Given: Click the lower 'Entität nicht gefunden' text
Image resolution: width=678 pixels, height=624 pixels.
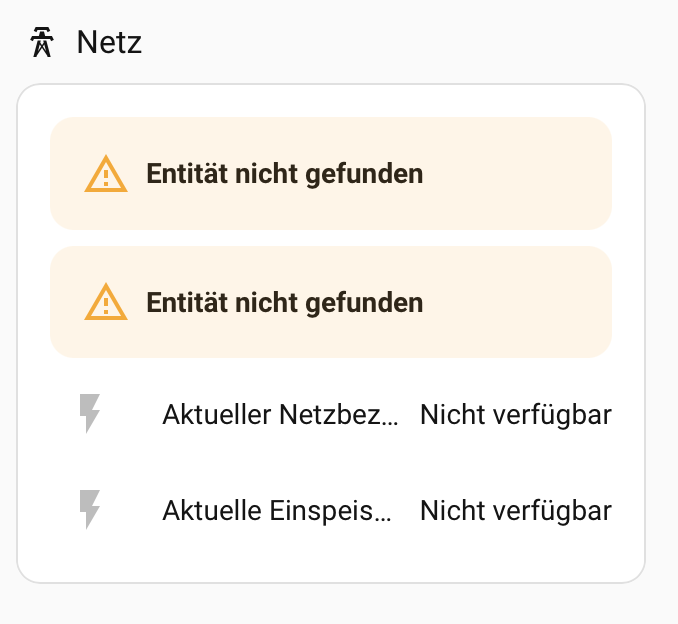Looking at the screenshot, I should pyautogui.click(x=285, y=302).
